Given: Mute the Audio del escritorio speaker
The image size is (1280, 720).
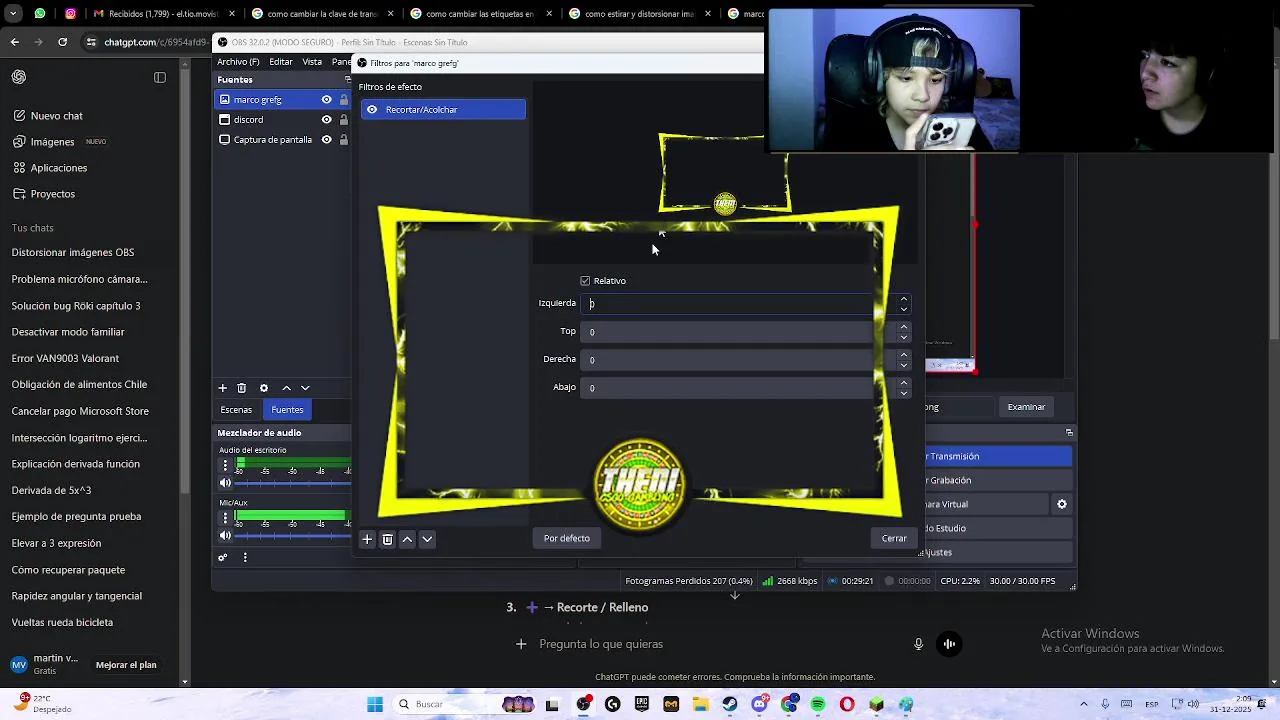Looking at the screenshot, I should [x=225, y=483].
